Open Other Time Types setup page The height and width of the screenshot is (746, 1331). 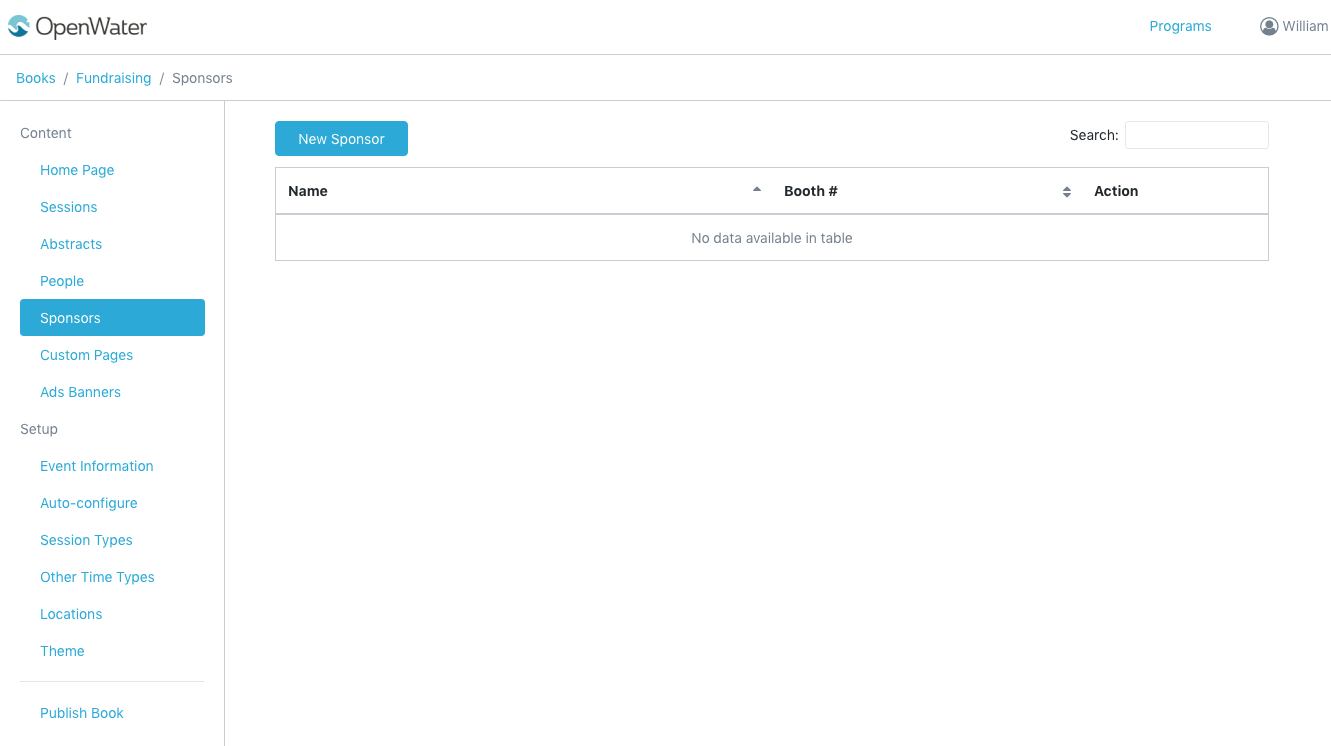click(x=97, y=577)
